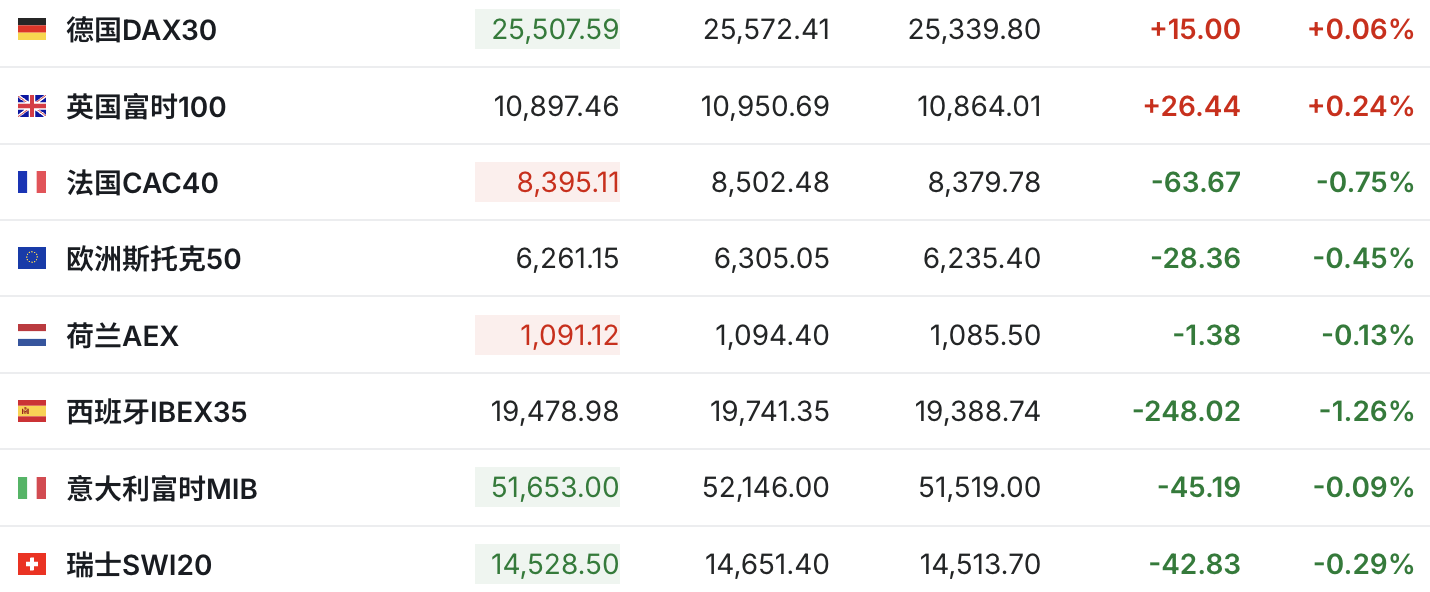Image resolution: width=1430 pixels, height=592 pixels.
Task: Click the +0.24% change for 富时100
Action: tap(1361, 106)
